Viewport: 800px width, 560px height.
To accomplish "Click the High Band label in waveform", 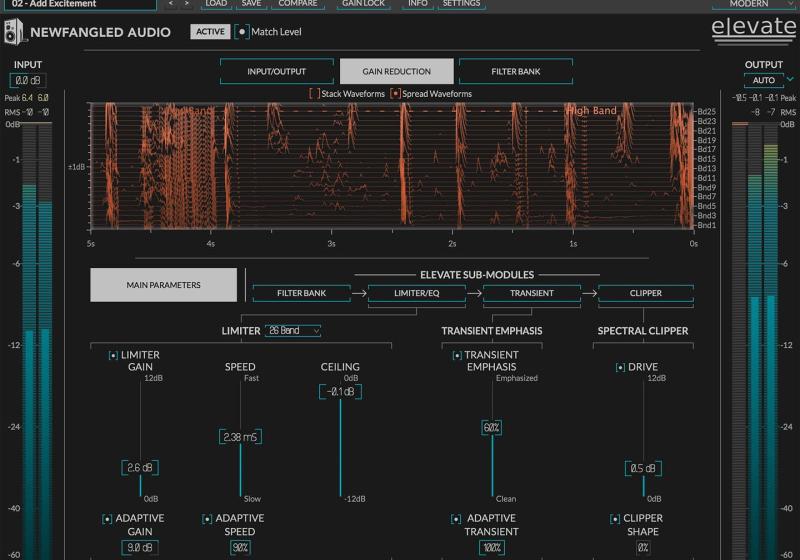I will (x=592, y=111).
